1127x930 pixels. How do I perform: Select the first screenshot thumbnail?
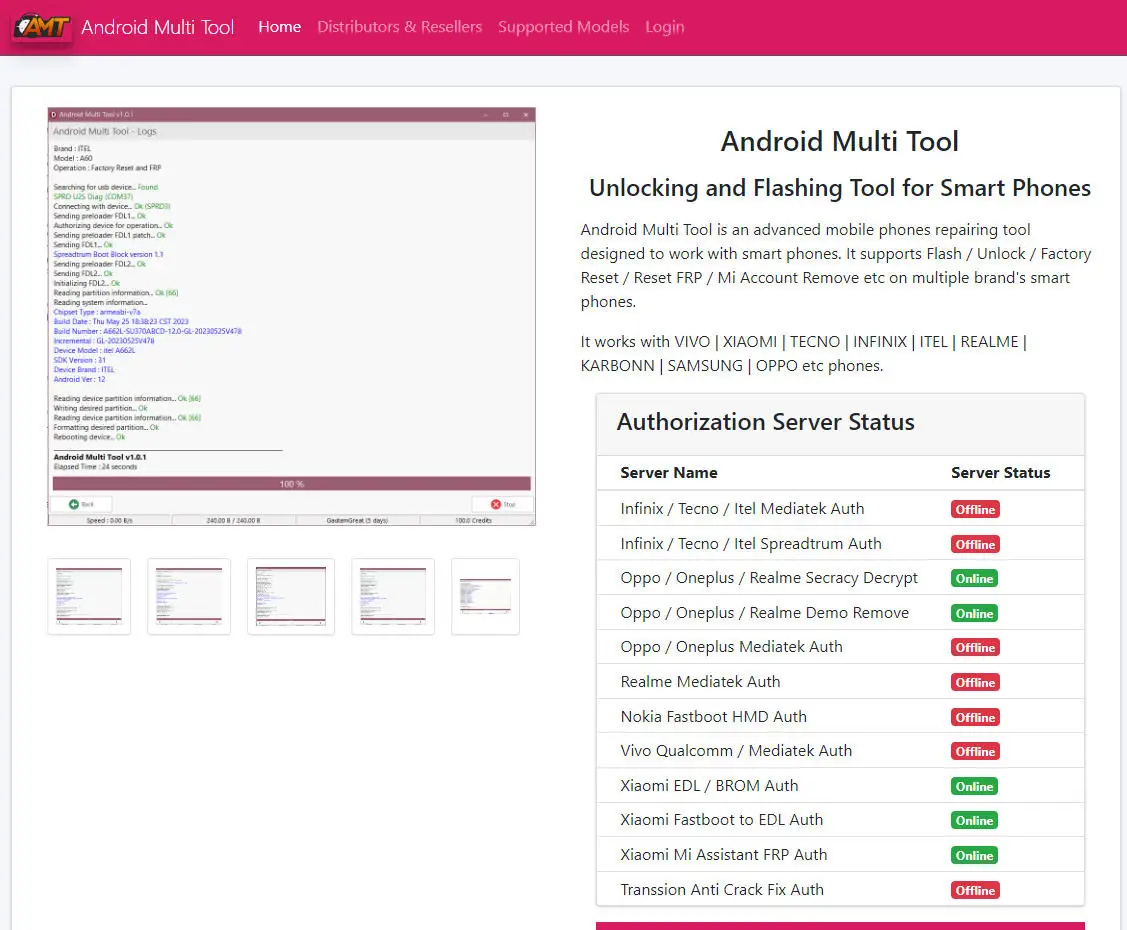point(89,597)
